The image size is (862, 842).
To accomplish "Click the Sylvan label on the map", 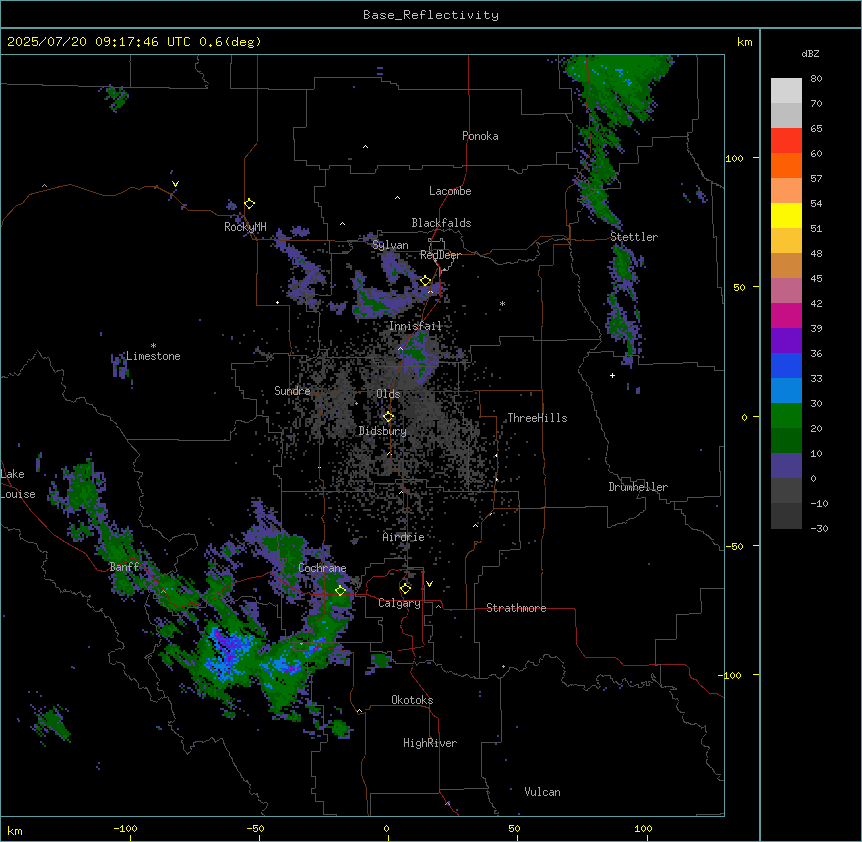I will tap(390, 245).
